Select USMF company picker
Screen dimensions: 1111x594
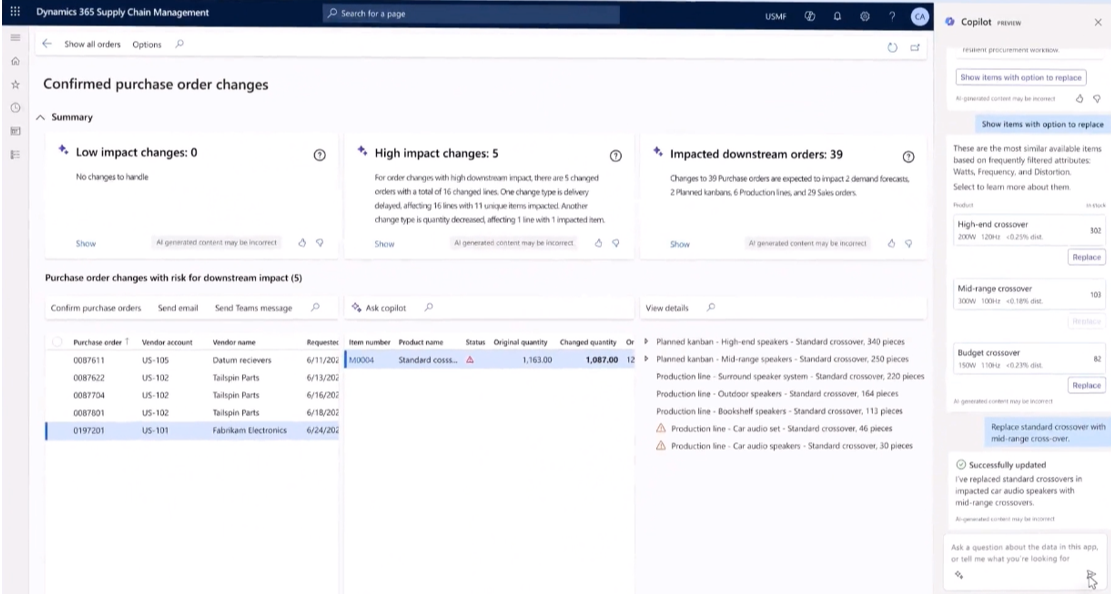(775, 16)
